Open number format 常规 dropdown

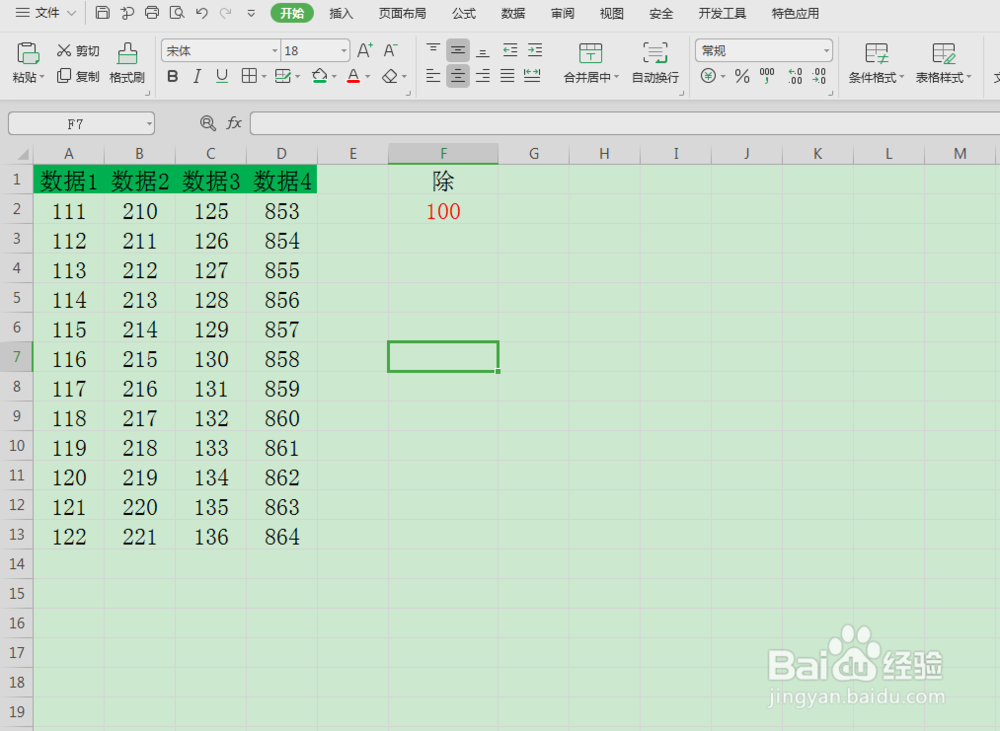tap(827, 50)
